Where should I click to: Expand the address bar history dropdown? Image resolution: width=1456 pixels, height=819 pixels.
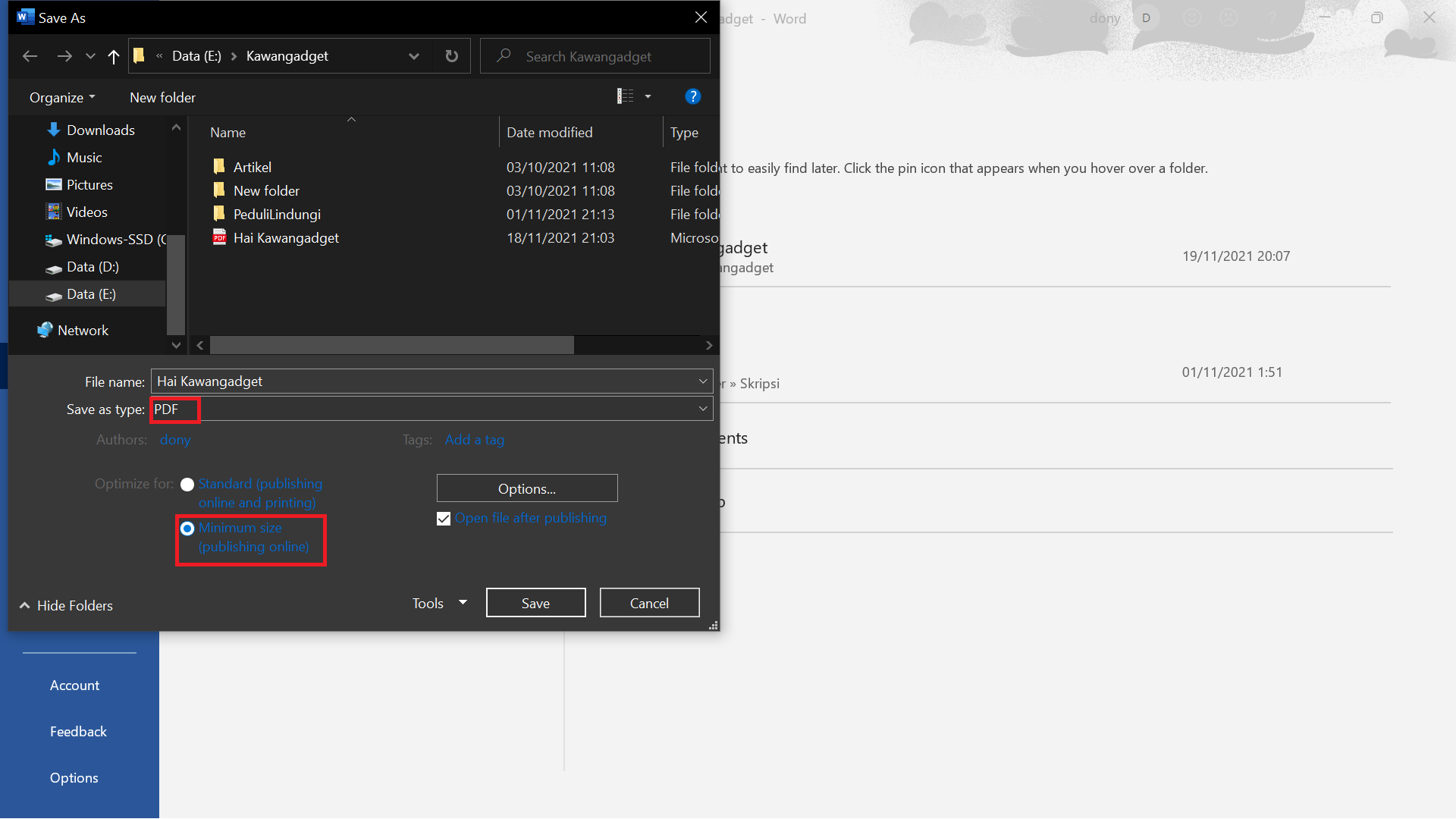coord(414,56)
